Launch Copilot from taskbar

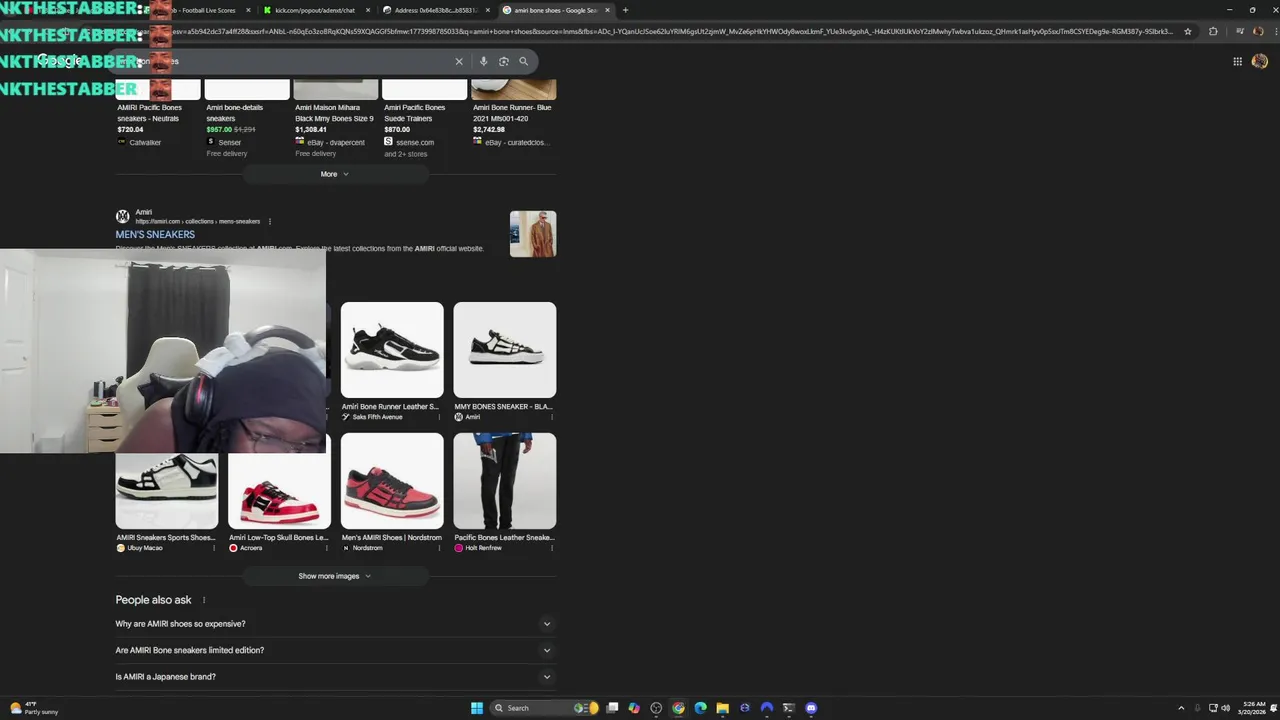(x=634, y=708)
